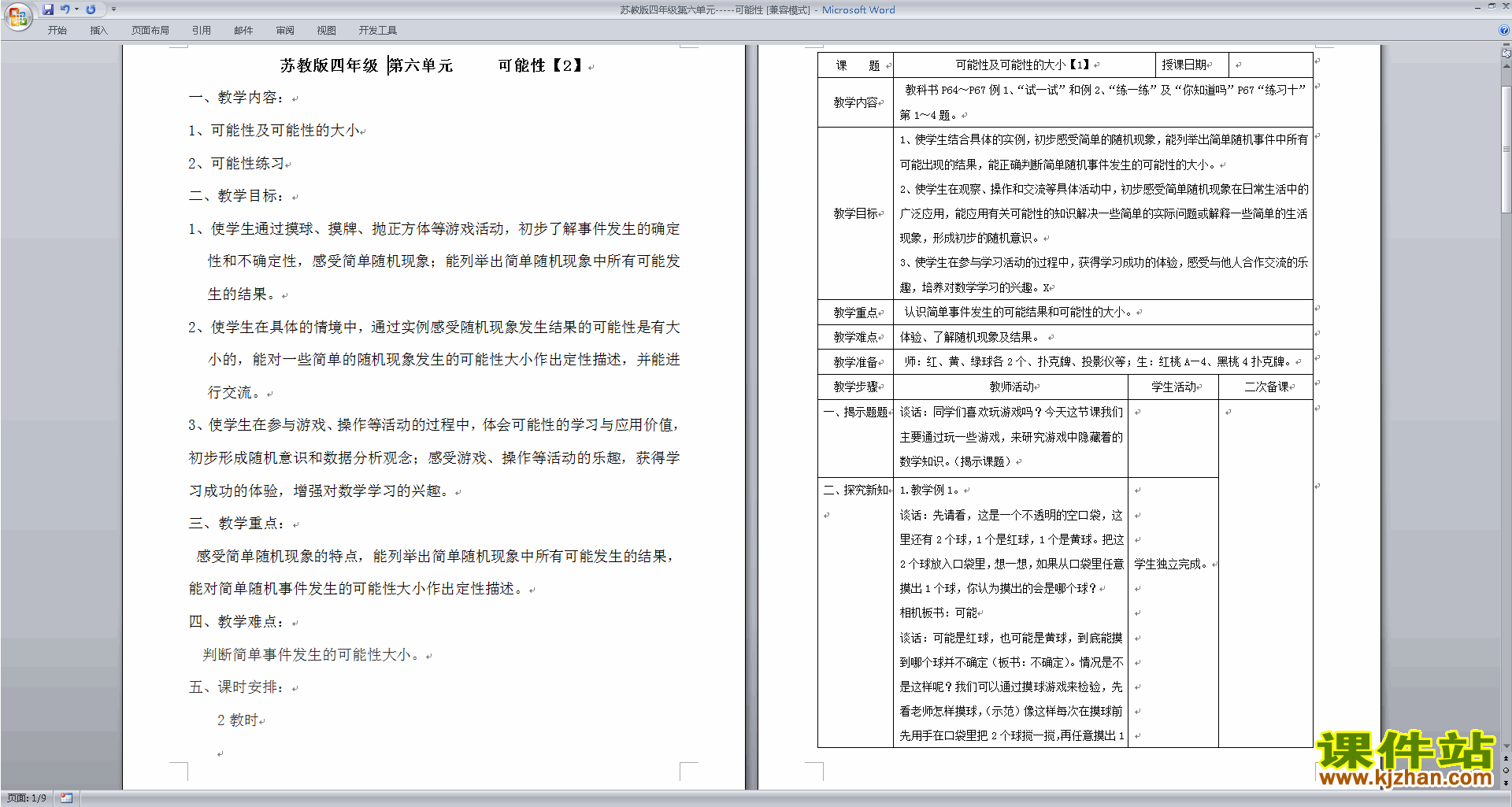This screenshot has height=807, width=1512.
Task: Save document using floppy disk icon
Action: pos(48,9)
